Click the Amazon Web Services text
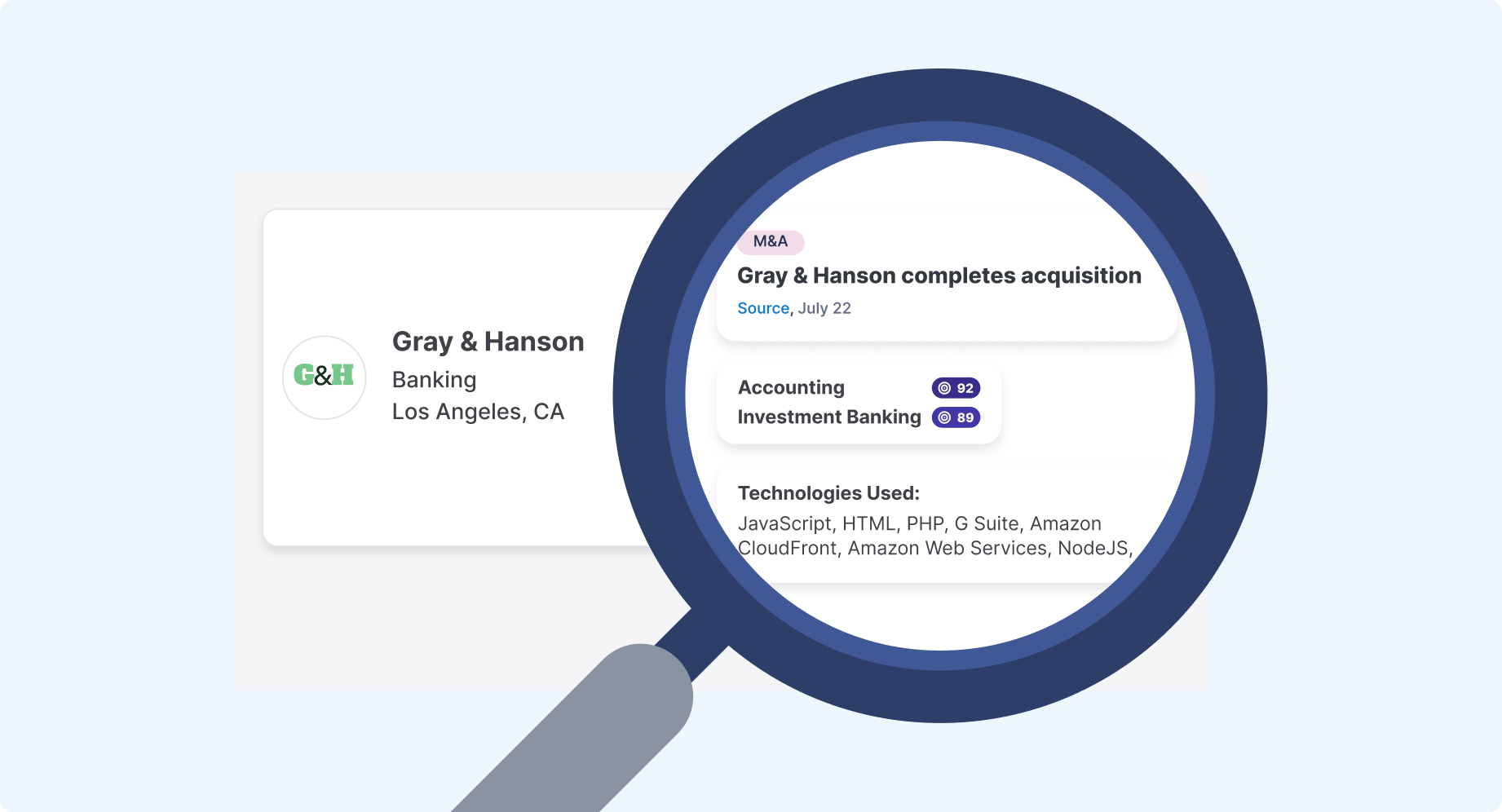The height and width of the screenshot is (812, 1502). [x=947, y=548]
